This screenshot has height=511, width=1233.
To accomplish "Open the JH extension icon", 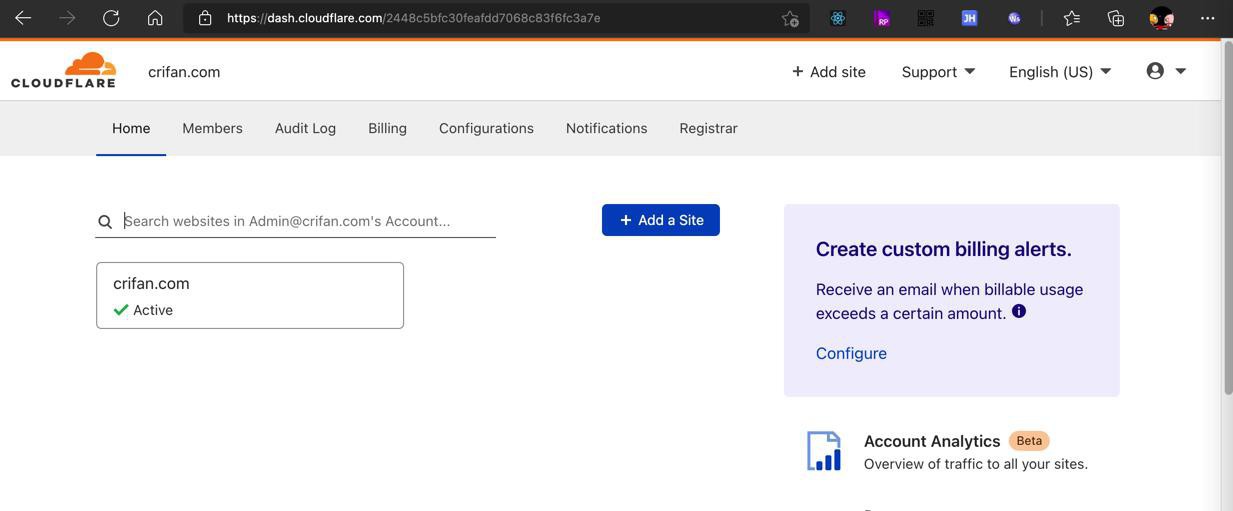I will [x=969, y=18].
